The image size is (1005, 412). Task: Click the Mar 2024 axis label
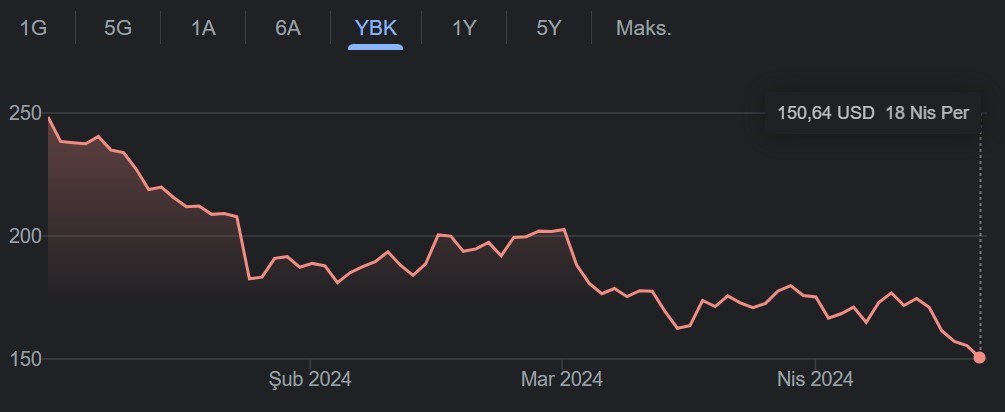561,379
